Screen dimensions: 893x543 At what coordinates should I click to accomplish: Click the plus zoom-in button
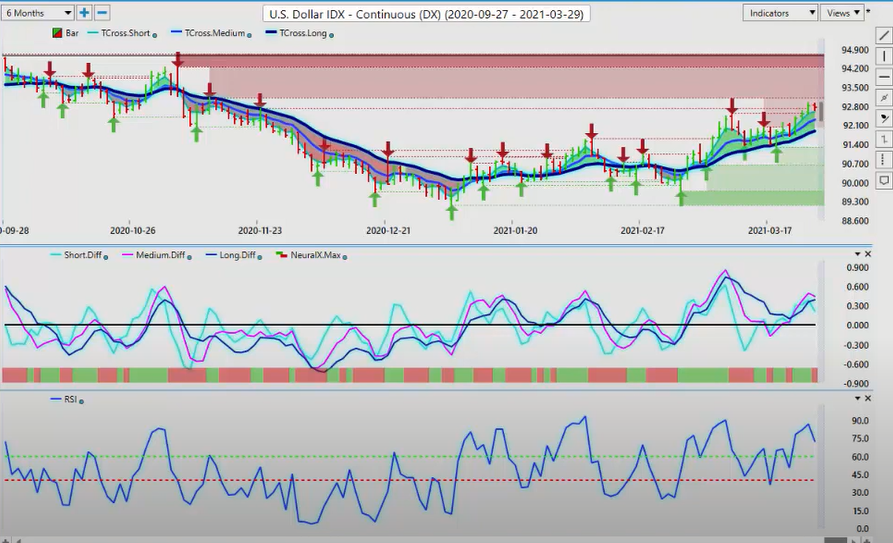coord(84,13)
